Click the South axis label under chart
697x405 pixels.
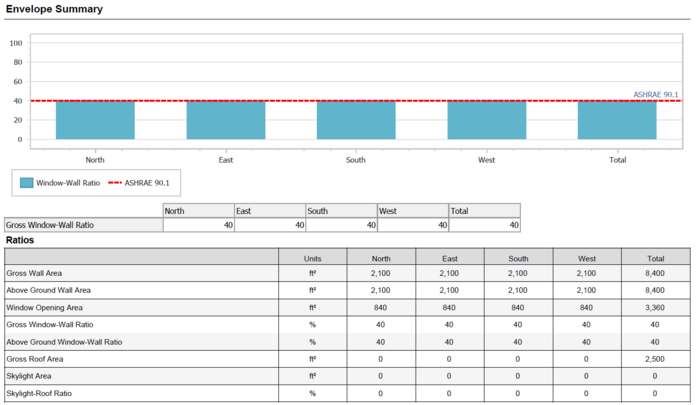(x=356, y=160)
